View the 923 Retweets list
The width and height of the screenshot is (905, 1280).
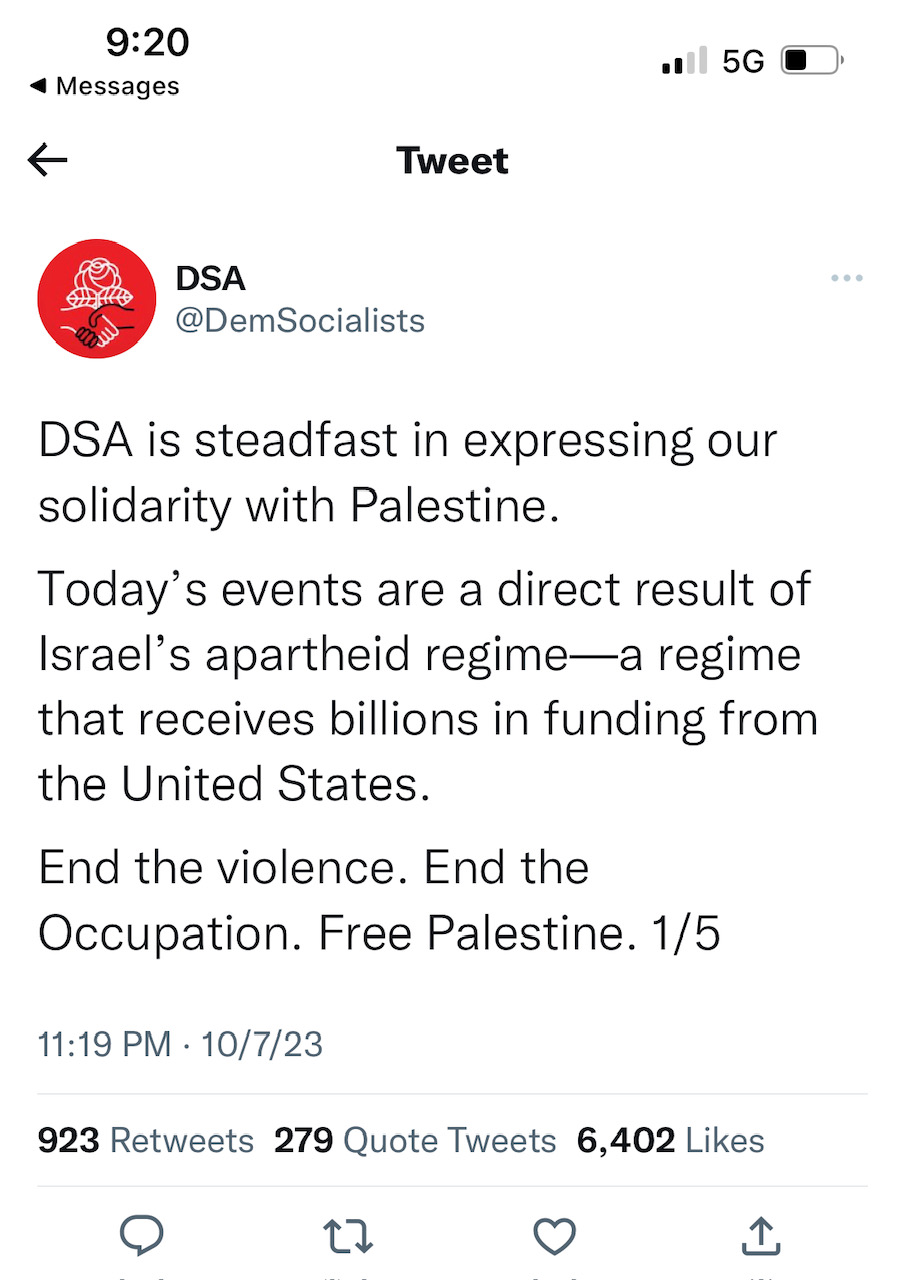(146, 1140)
